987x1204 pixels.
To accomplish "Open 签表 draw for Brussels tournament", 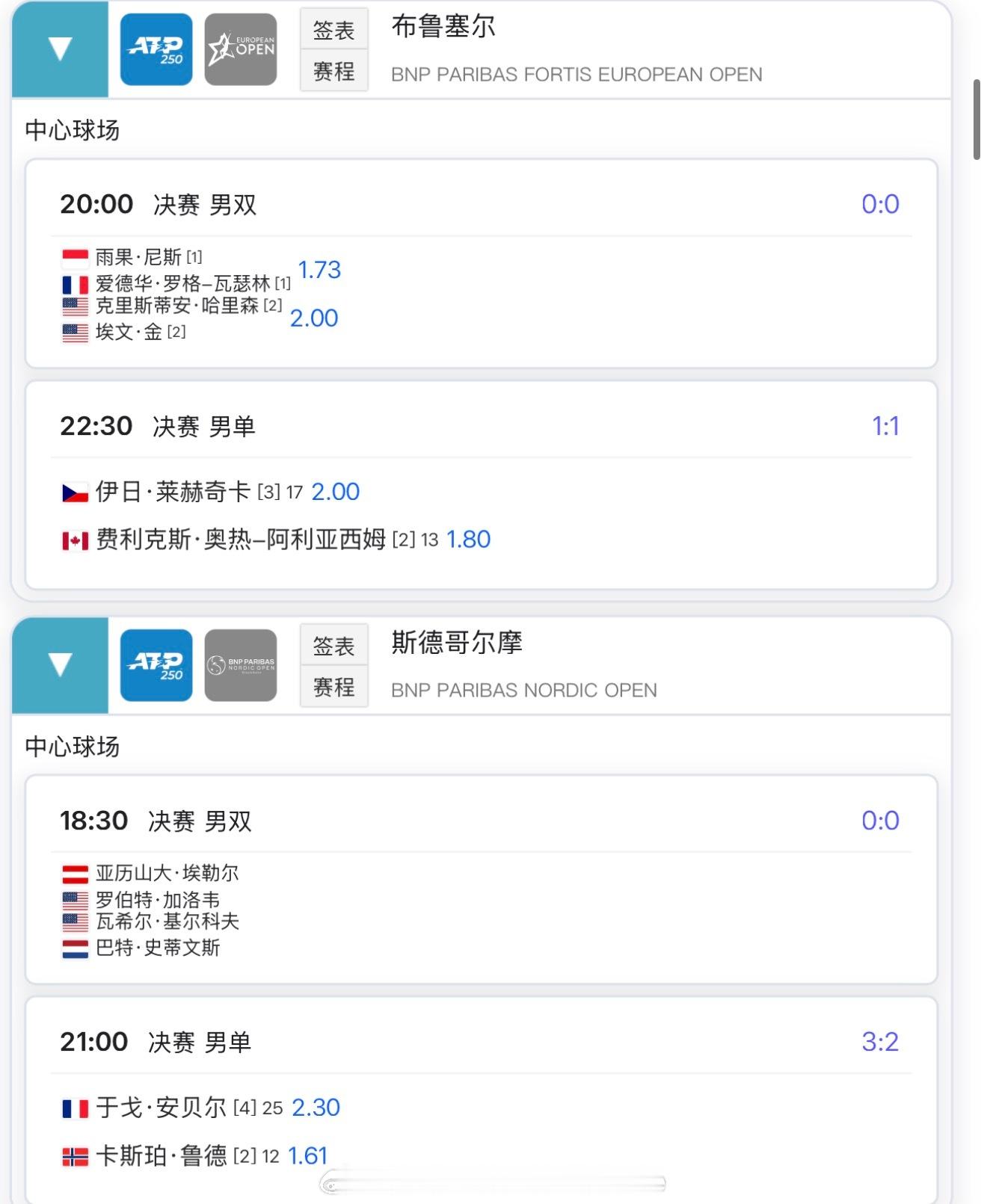I will pyautogui.click(x=334, y=30).
